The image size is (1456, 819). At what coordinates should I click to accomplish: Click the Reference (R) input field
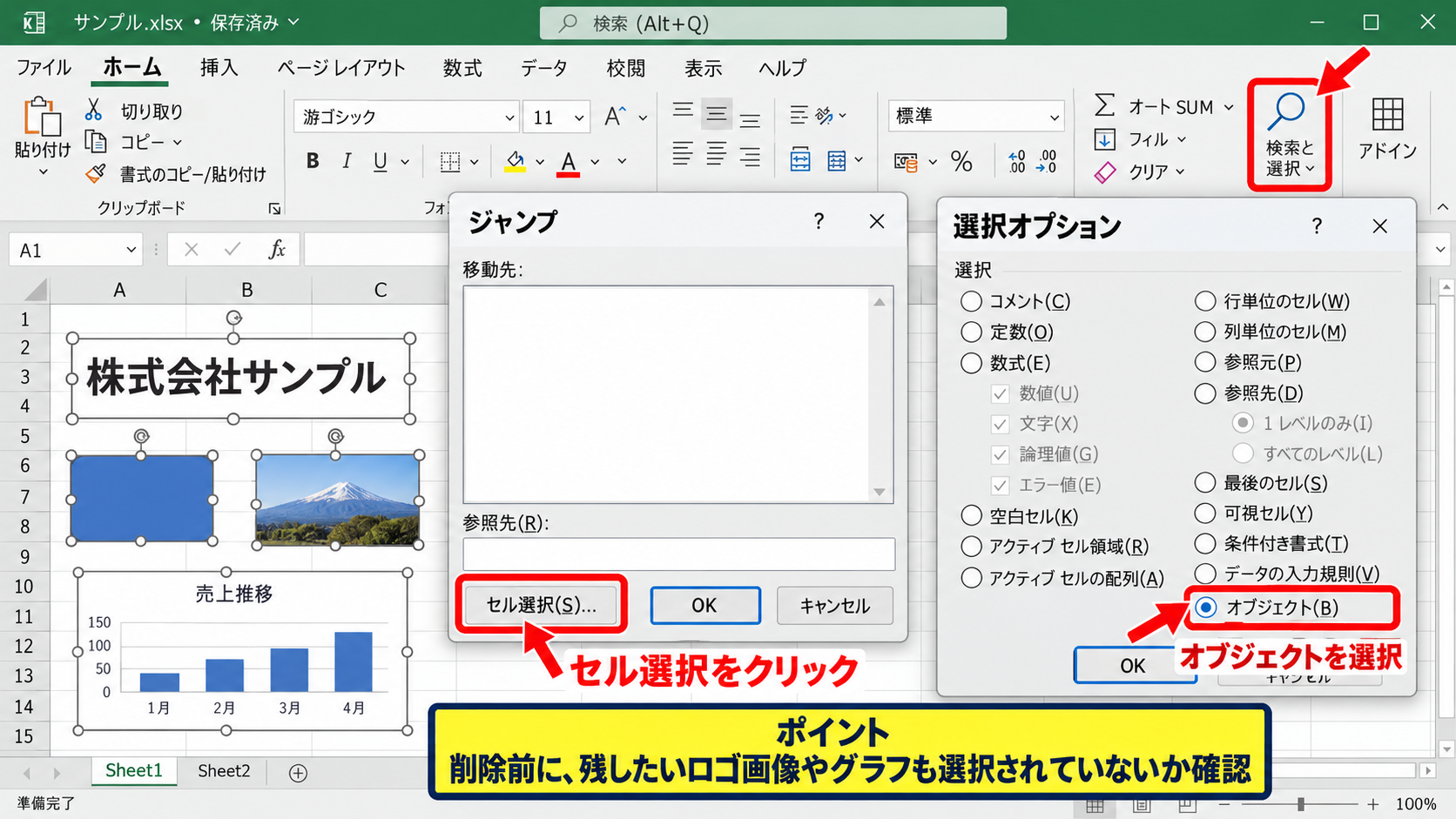coord(678,554)
